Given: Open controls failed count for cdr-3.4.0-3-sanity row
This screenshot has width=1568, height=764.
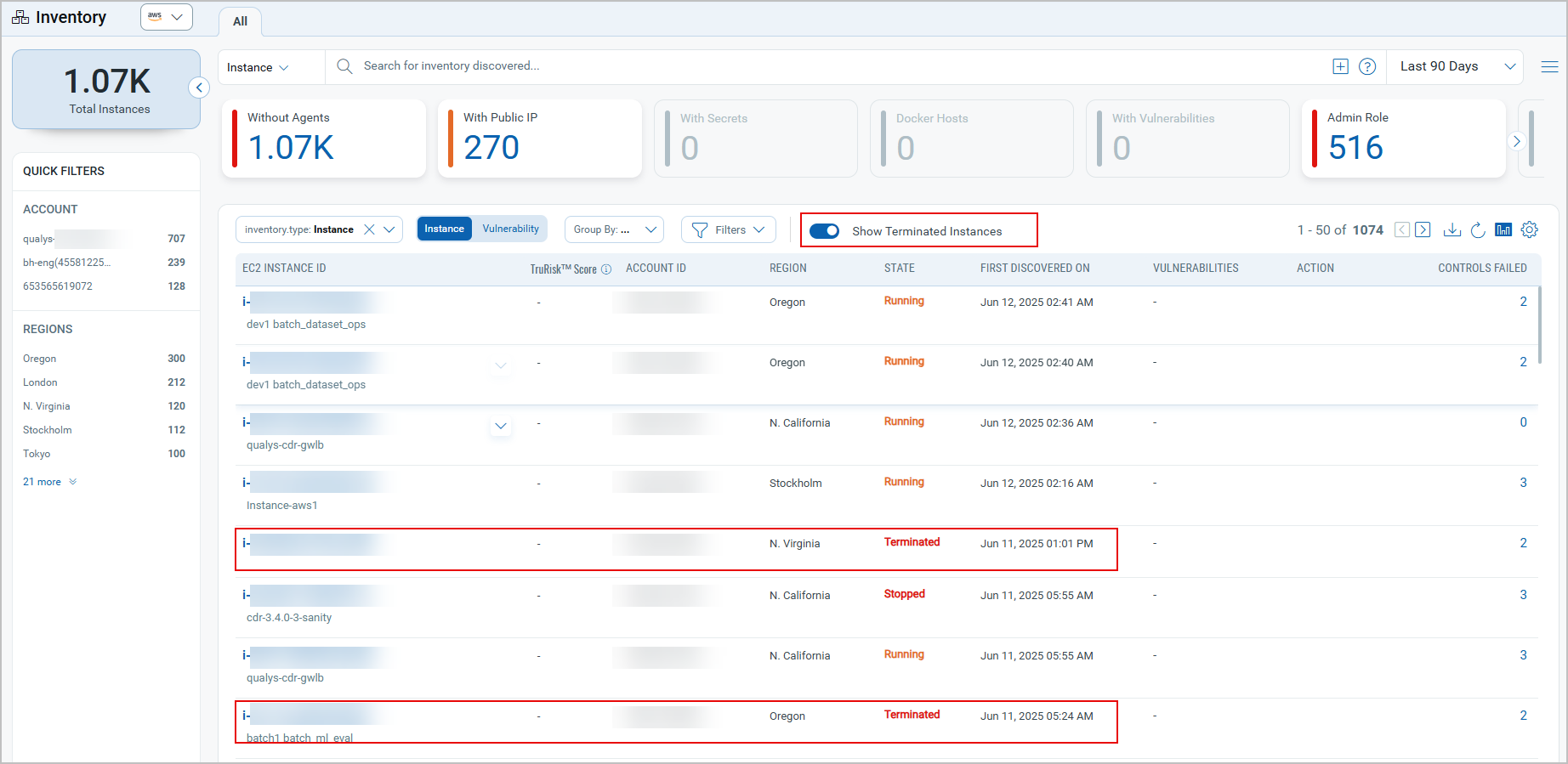Looking at the screenshot, I should pos(1523,595).
